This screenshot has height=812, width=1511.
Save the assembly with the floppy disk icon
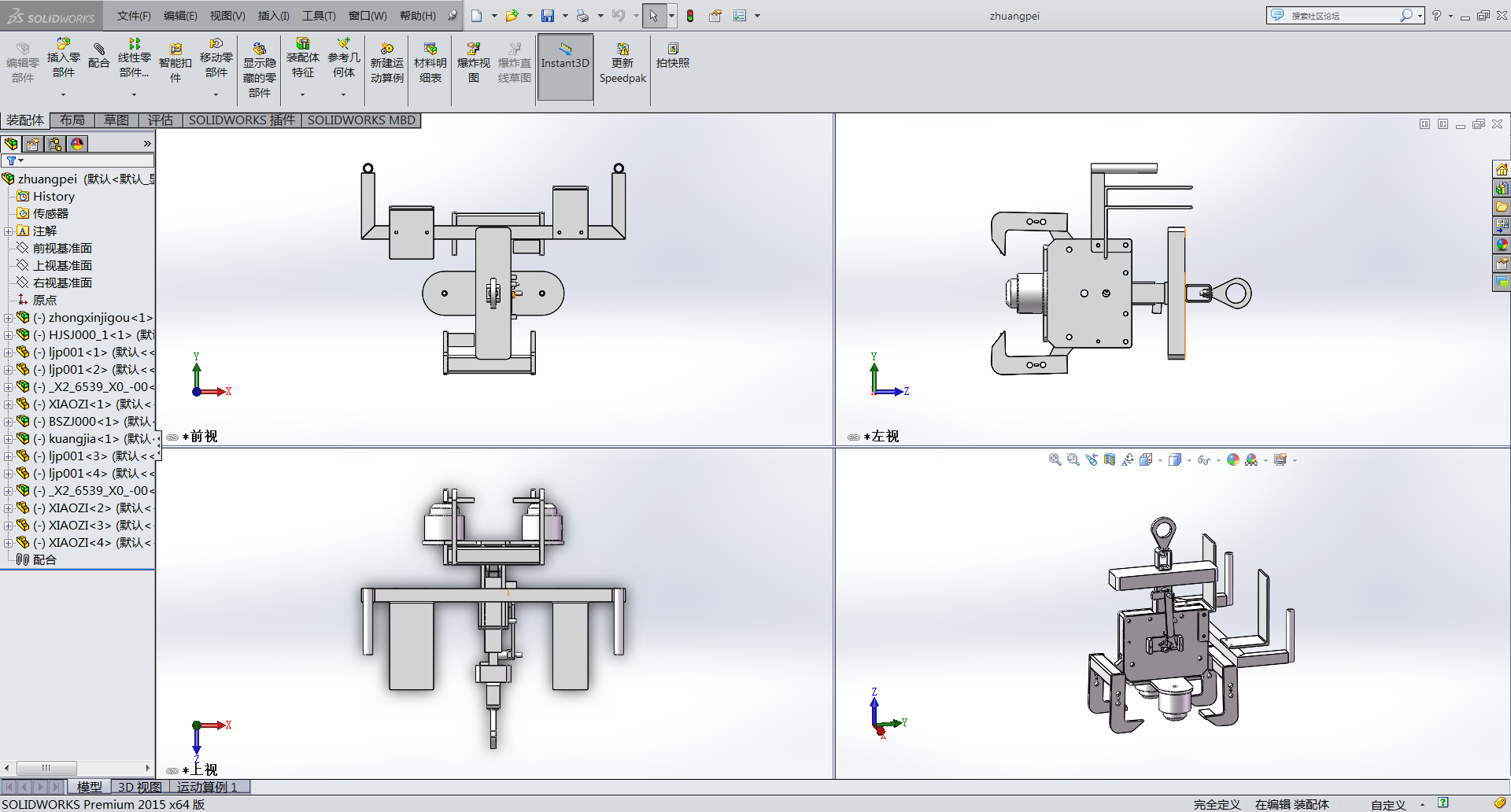point(548,16)
